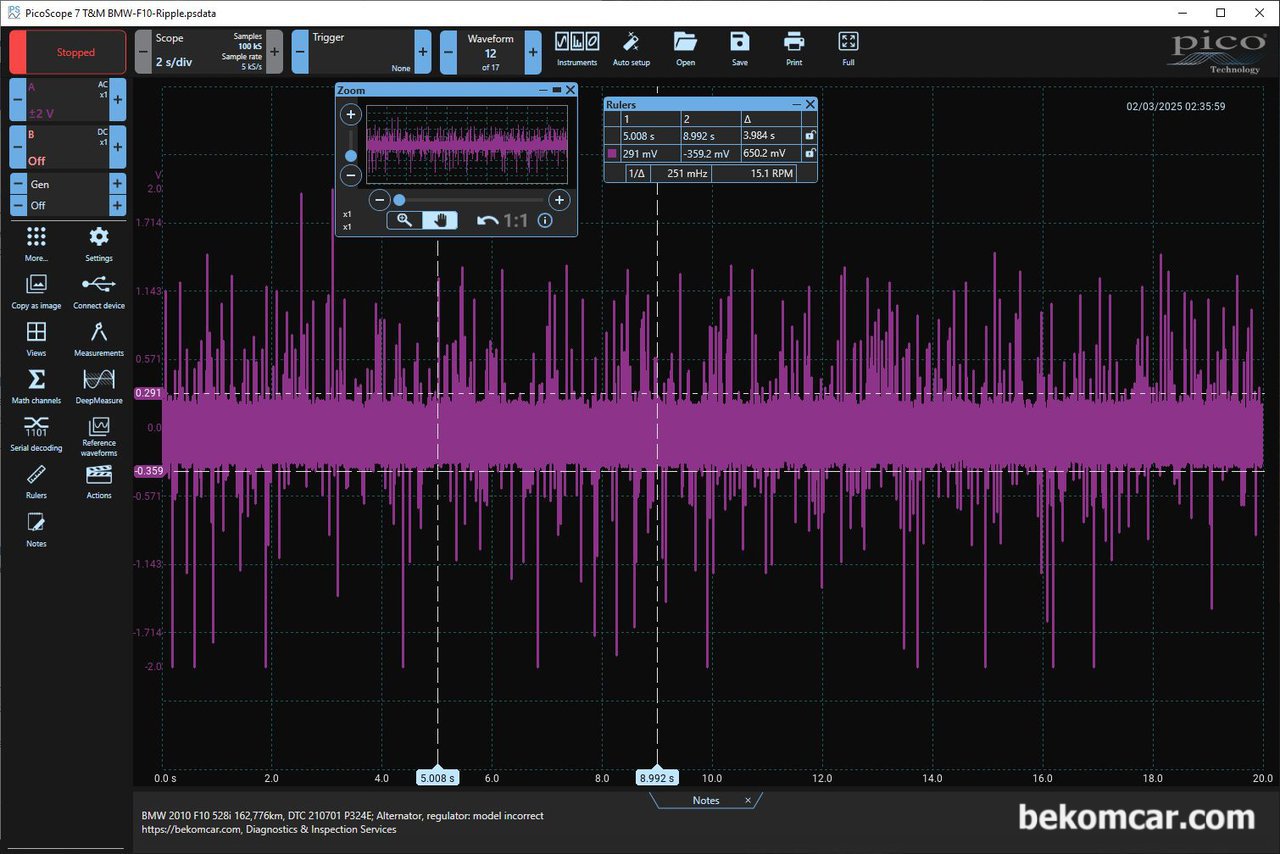Open the Gen signal generator settings
Screen dimensions: 1280x854
[x=68, y=184]
